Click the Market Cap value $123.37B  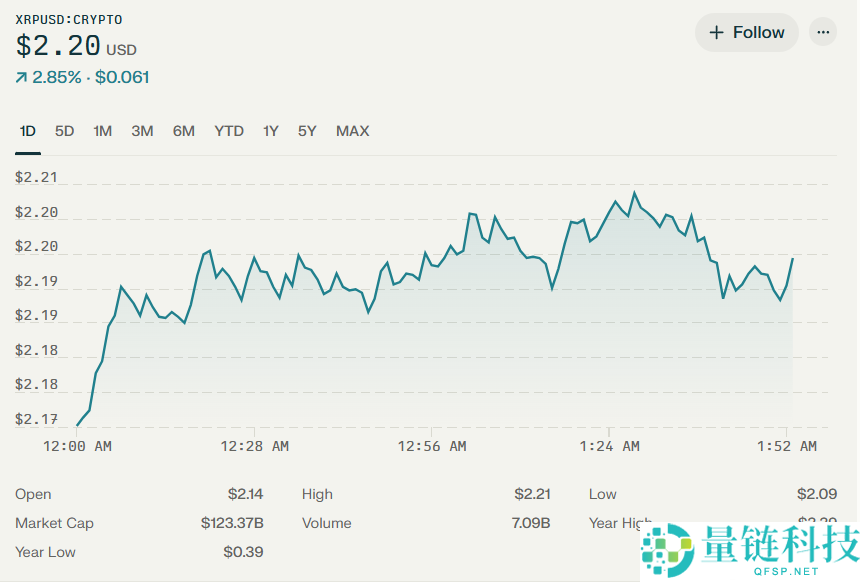click(232, 523)
